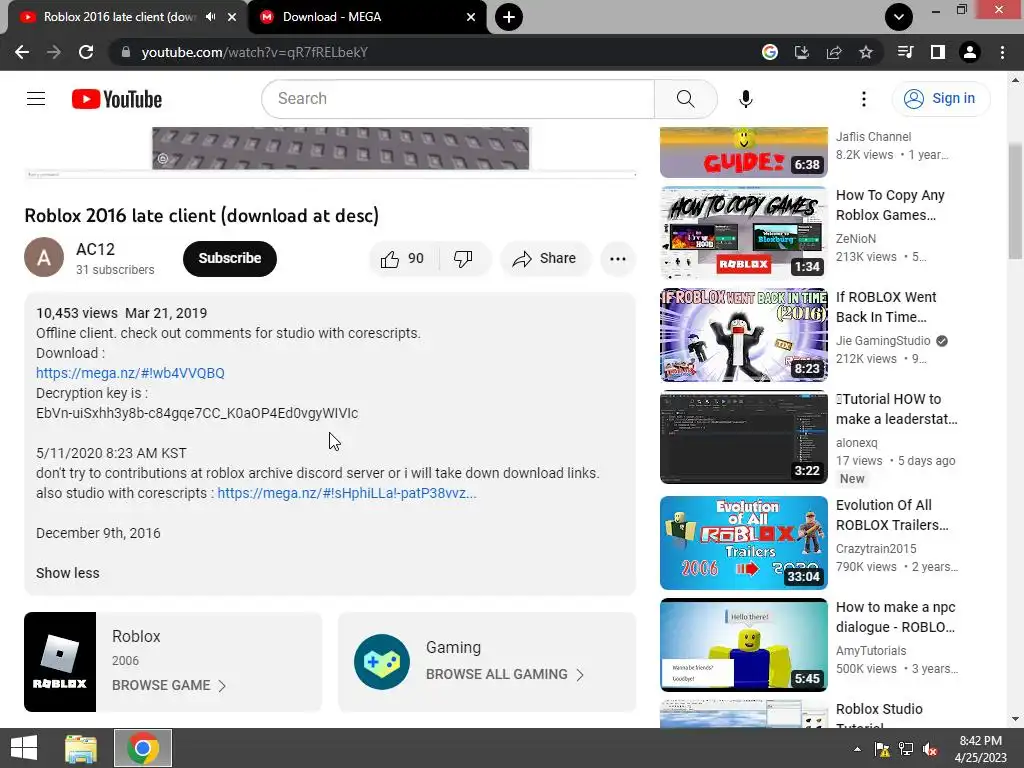
Task: Click the AC12 channel name
Action: tap(95, 249)
